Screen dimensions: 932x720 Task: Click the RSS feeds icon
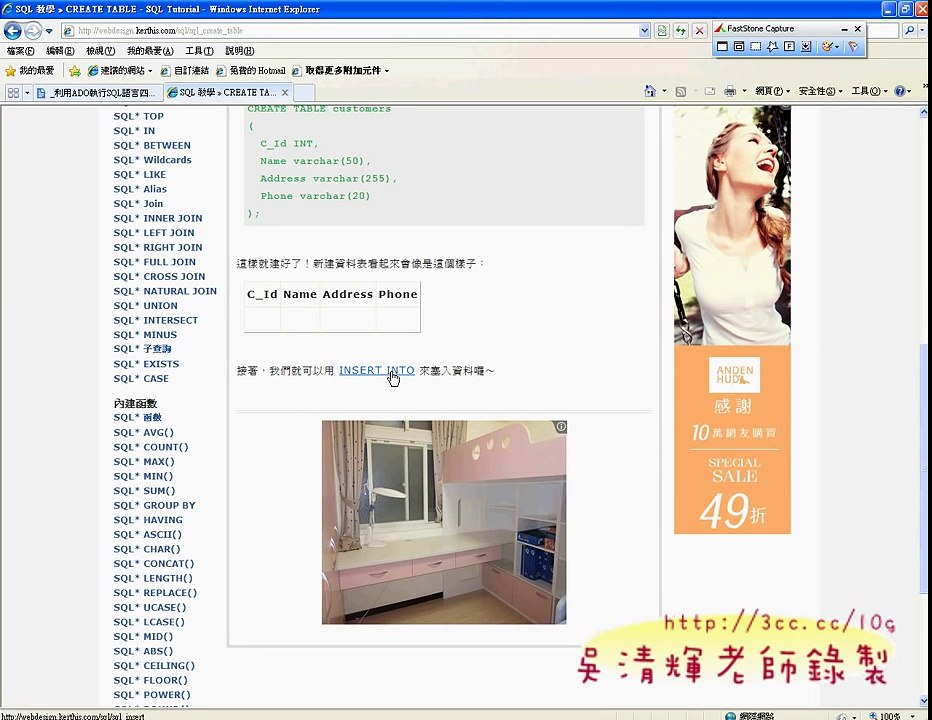pos(681,91)
